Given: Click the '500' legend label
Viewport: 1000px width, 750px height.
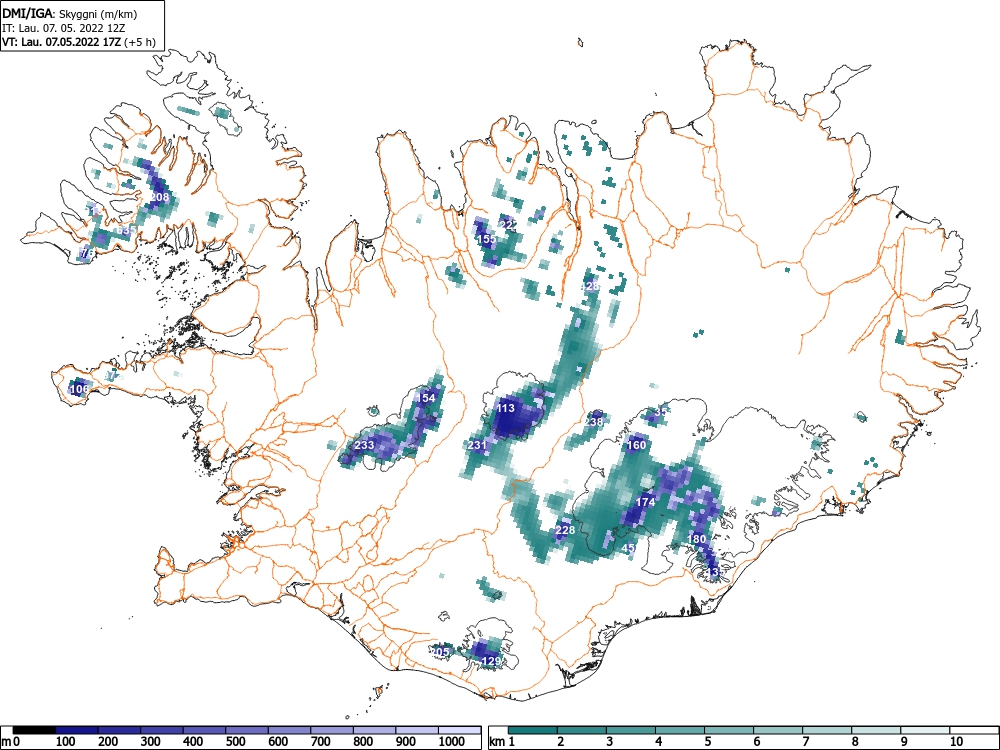Looking at the screenshot, I should pos(236,742).
